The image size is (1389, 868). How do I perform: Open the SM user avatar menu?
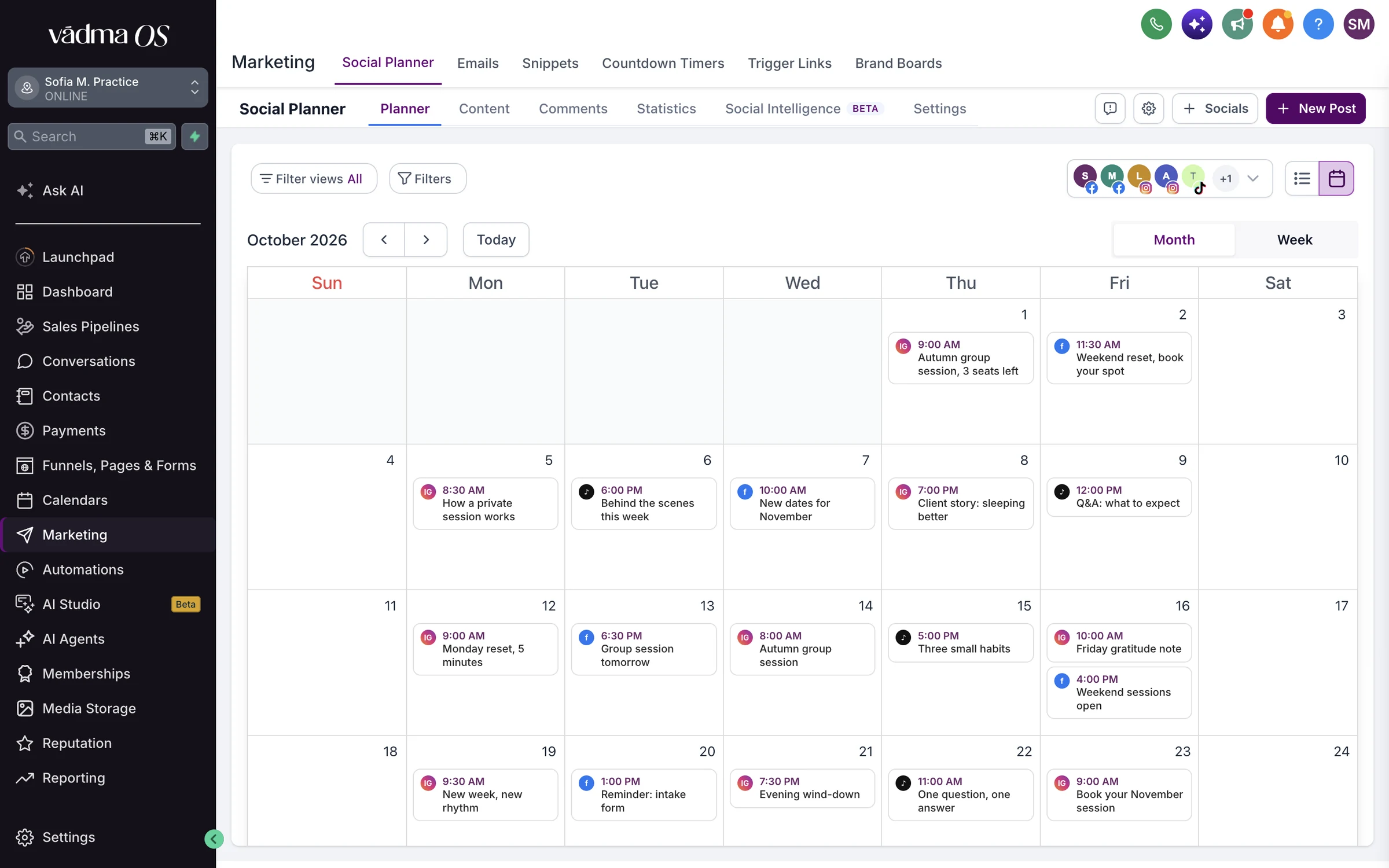pyautogui.click(x=1358, y=24)
